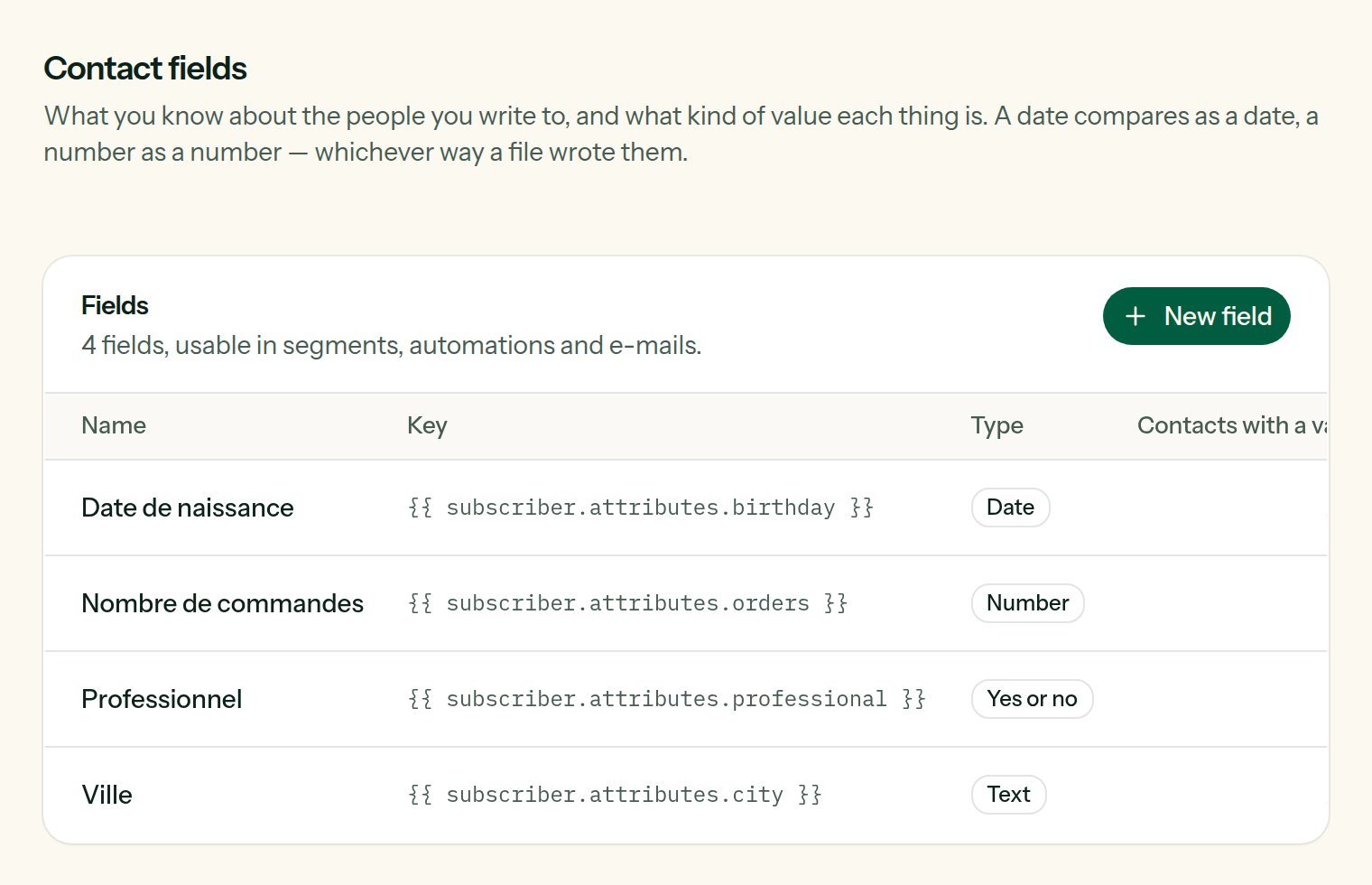Click the Fields section title

pyautogui.click(x=115, y=305)
